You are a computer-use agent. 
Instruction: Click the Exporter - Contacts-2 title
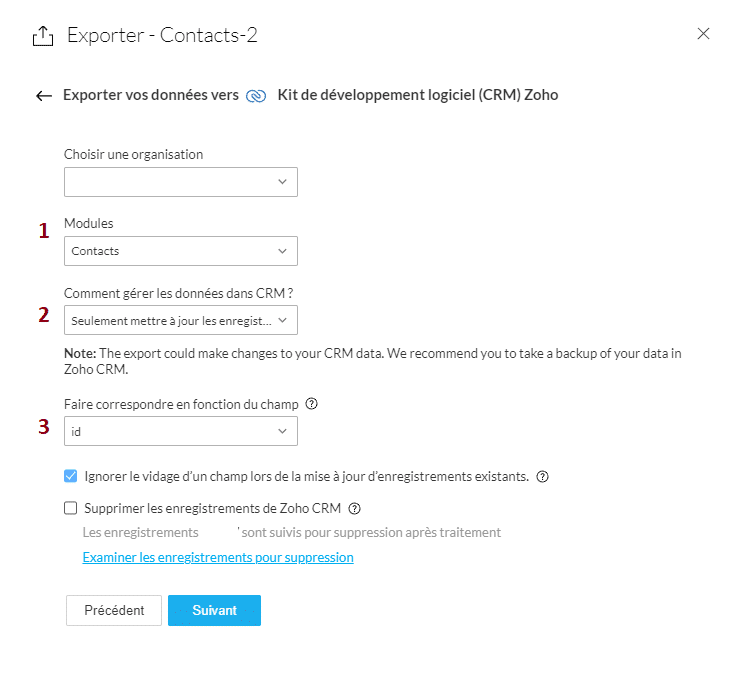pyautogui.click(x=162, y=36)
